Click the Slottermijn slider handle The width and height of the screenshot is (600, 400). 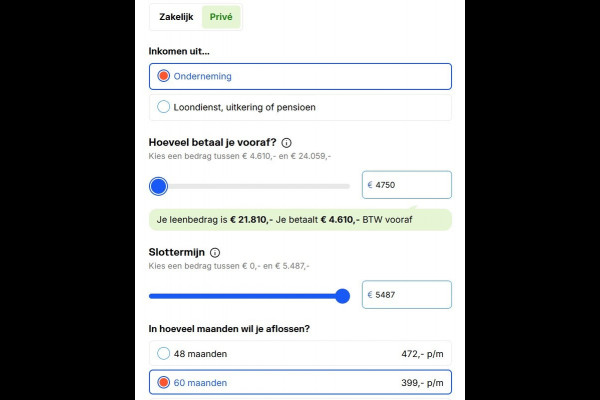click(342, 296)
